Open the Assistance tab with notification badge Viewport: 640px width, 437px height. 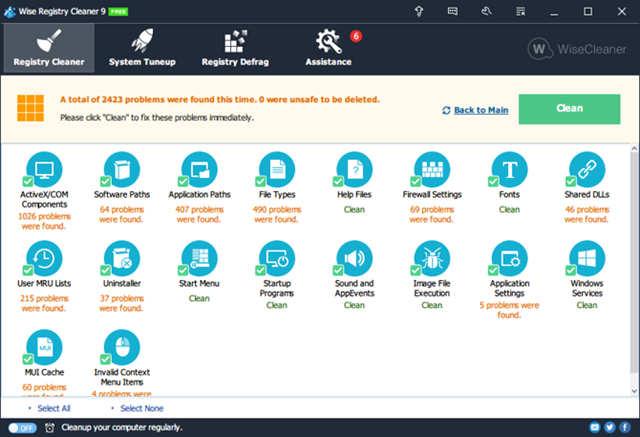tap(329, 48)
